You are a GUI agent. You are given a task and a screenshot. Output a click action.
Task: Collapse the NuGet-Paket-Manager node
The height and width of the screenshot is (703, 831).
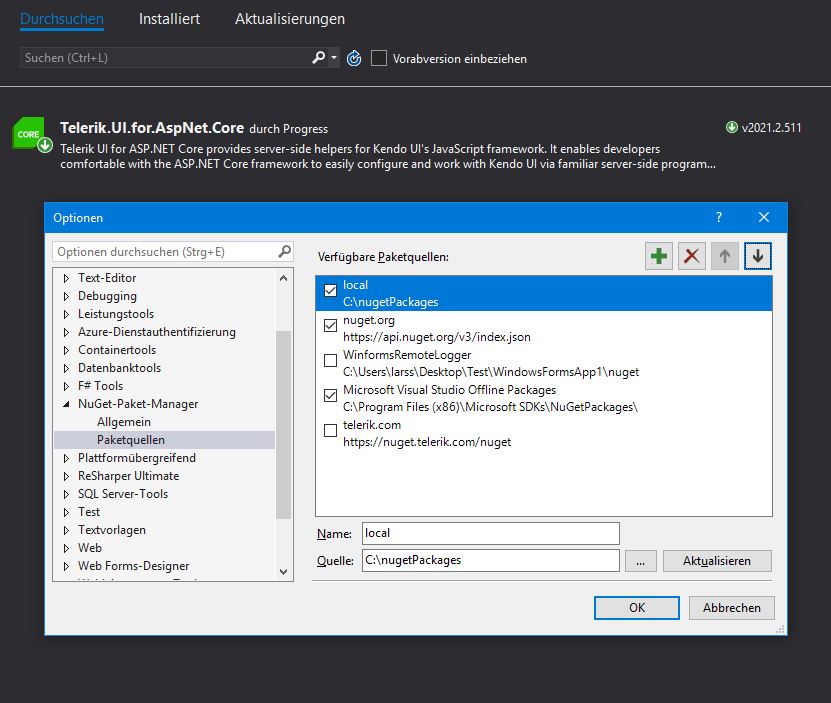point(66,404)
